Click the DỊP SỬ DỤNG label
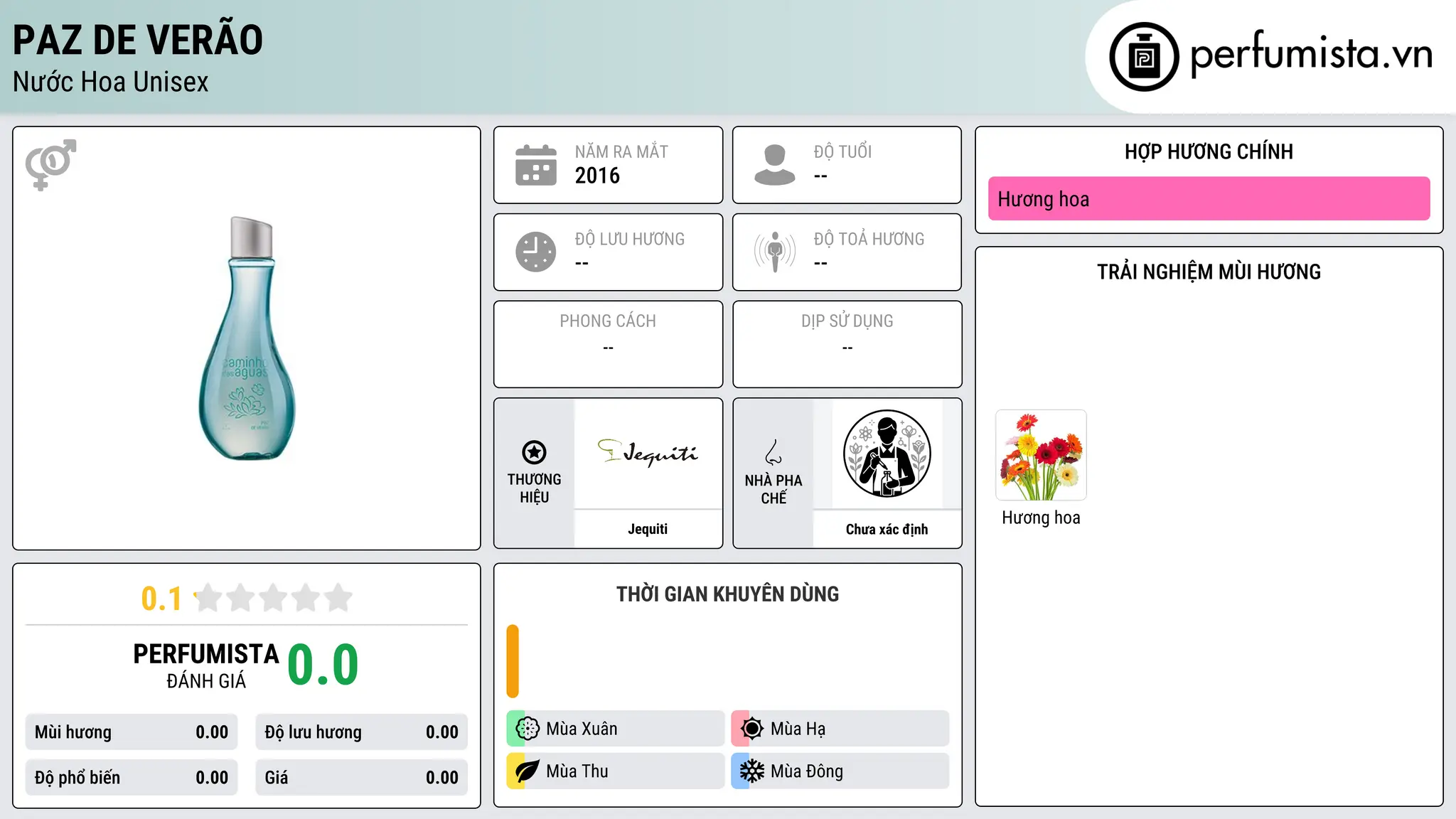1456x819 pixels. [x=847, y=321]
